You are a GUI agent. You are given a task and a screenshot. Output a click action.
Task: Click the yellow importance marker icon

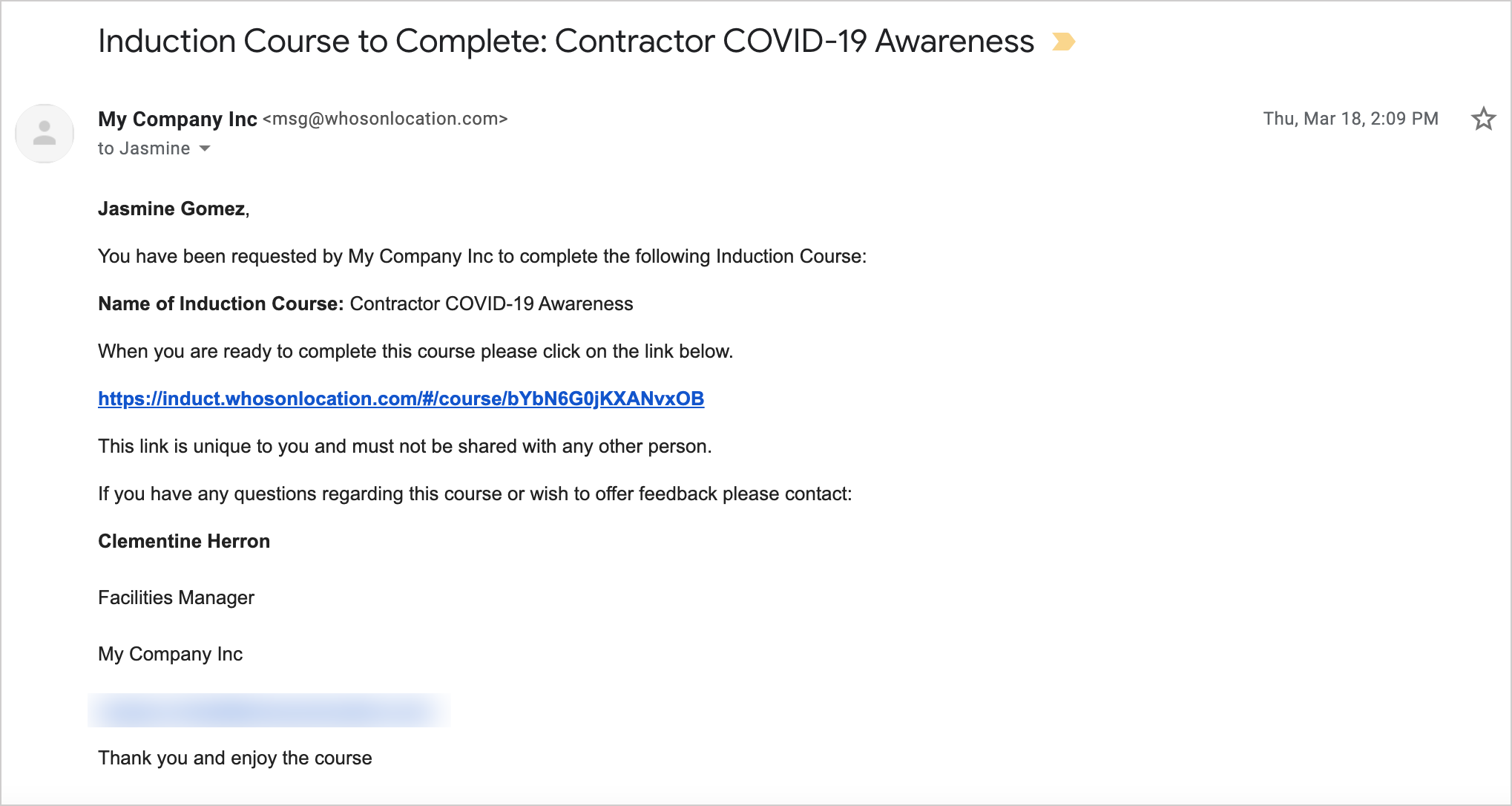(1064, 42)
